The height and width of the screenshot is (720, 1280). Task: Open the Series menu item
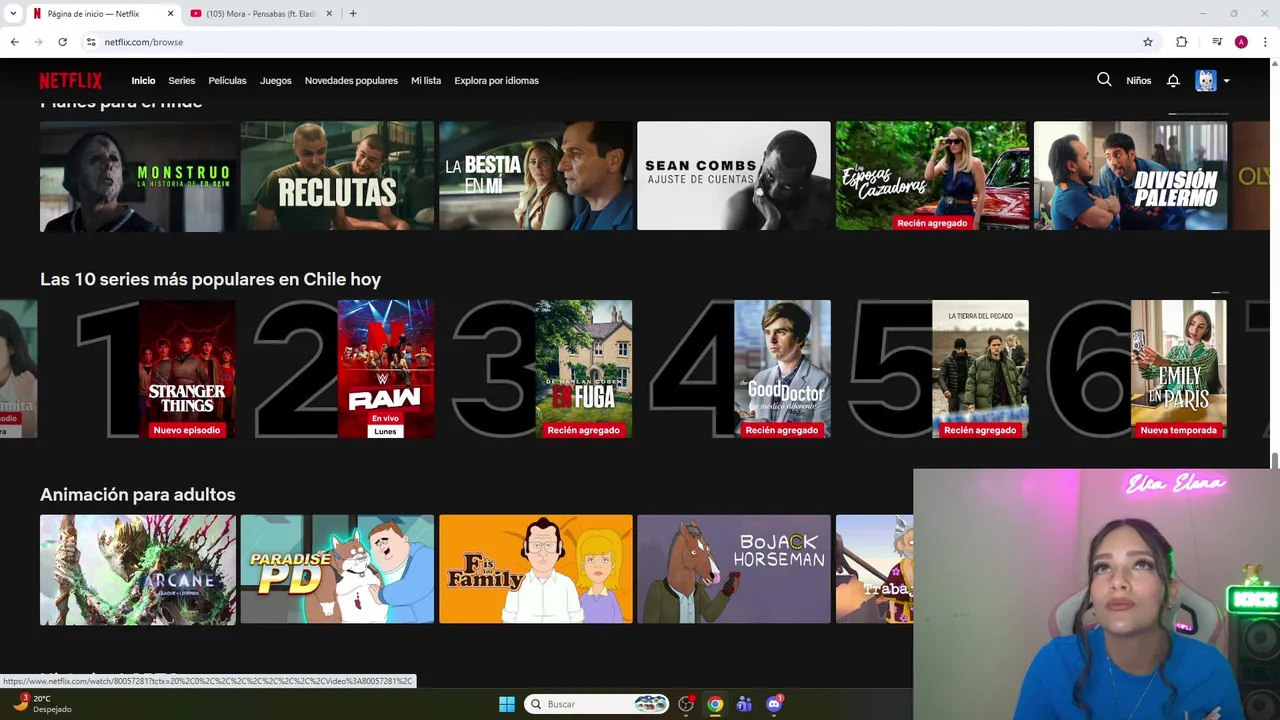pyautogui.click(x=182, y=80)
